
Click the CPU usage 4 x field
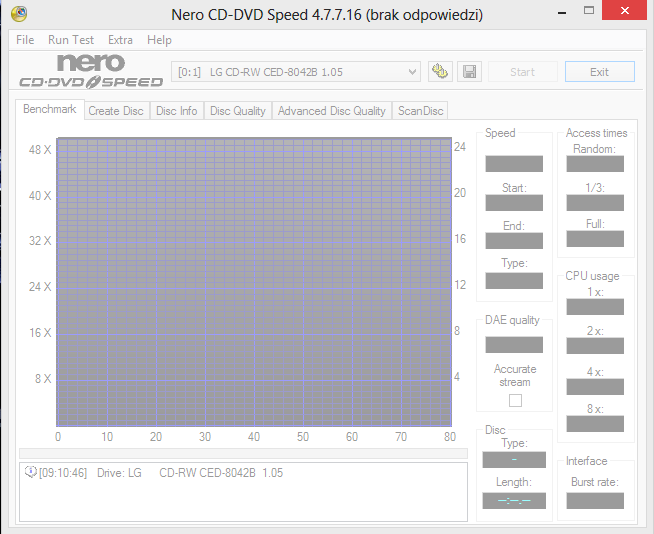click(595, 387)
